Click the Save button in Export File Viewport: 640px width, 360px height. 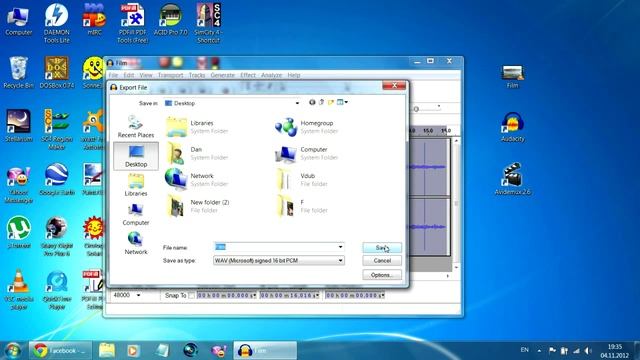382,247
